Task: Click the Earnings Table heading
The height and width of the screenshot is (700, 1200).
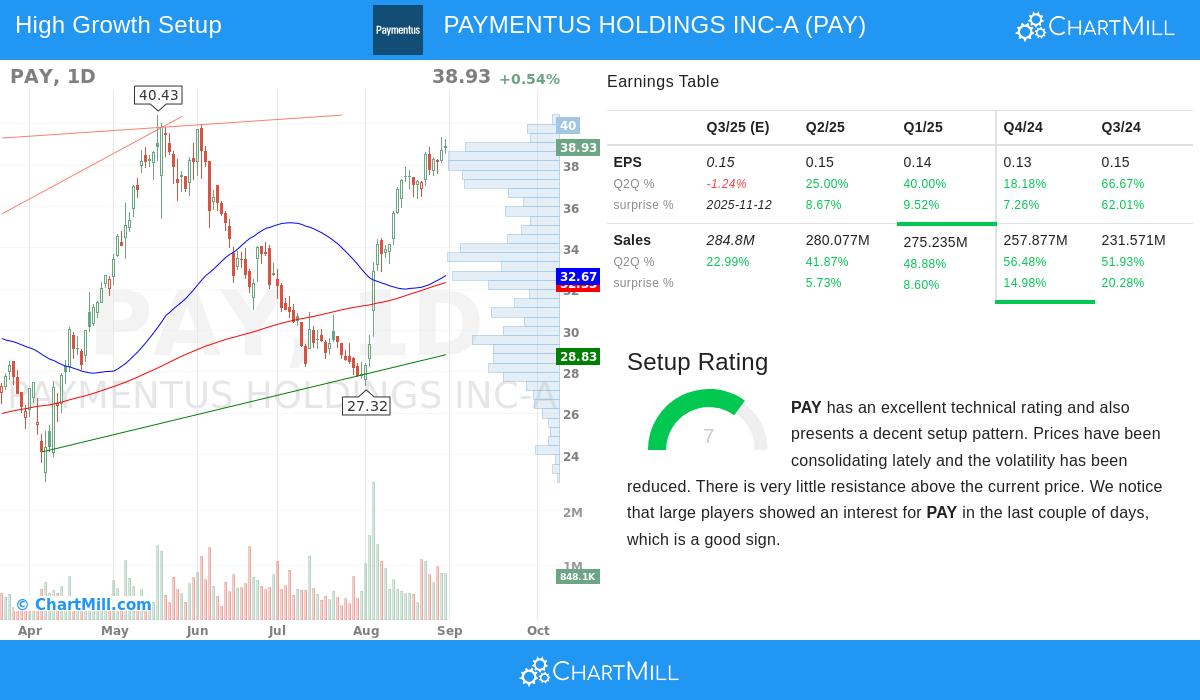Action: tap(663, 82)
